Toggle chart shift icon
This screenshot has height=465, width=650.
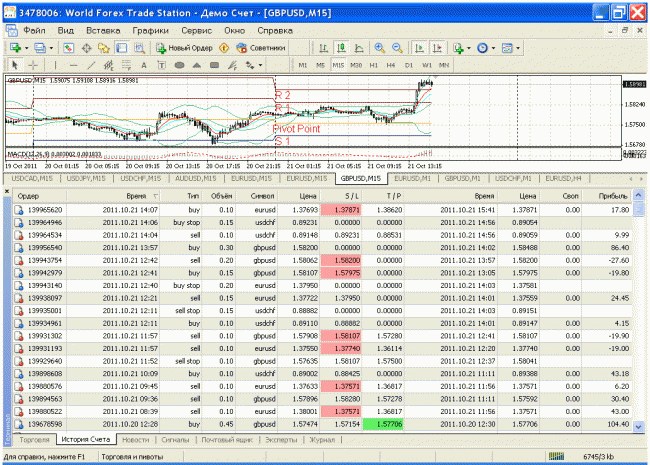[437, 48]
